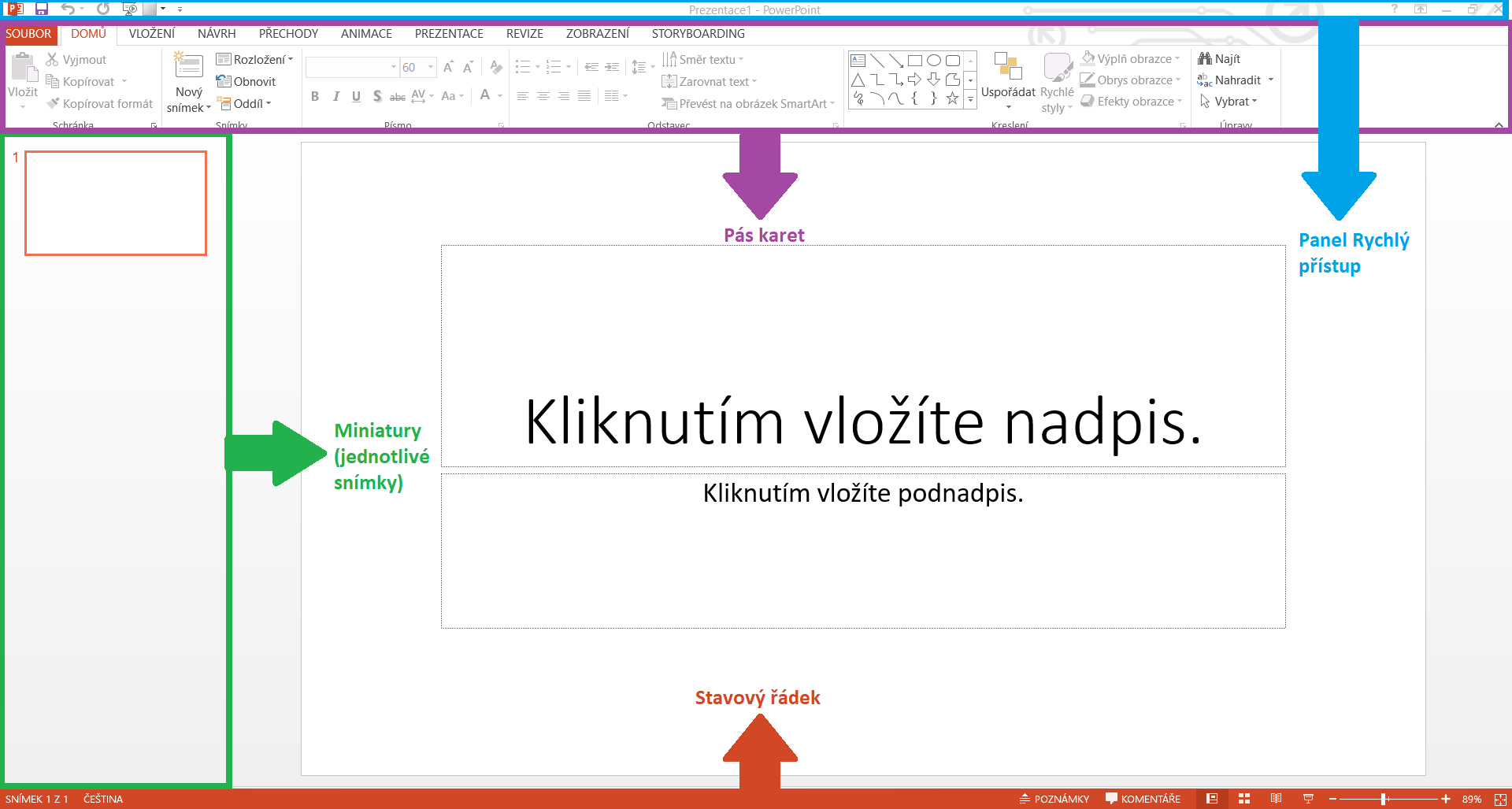Click the Nový snímek icon
This screenshot has width=1512, height=809.
coord(189,67)
